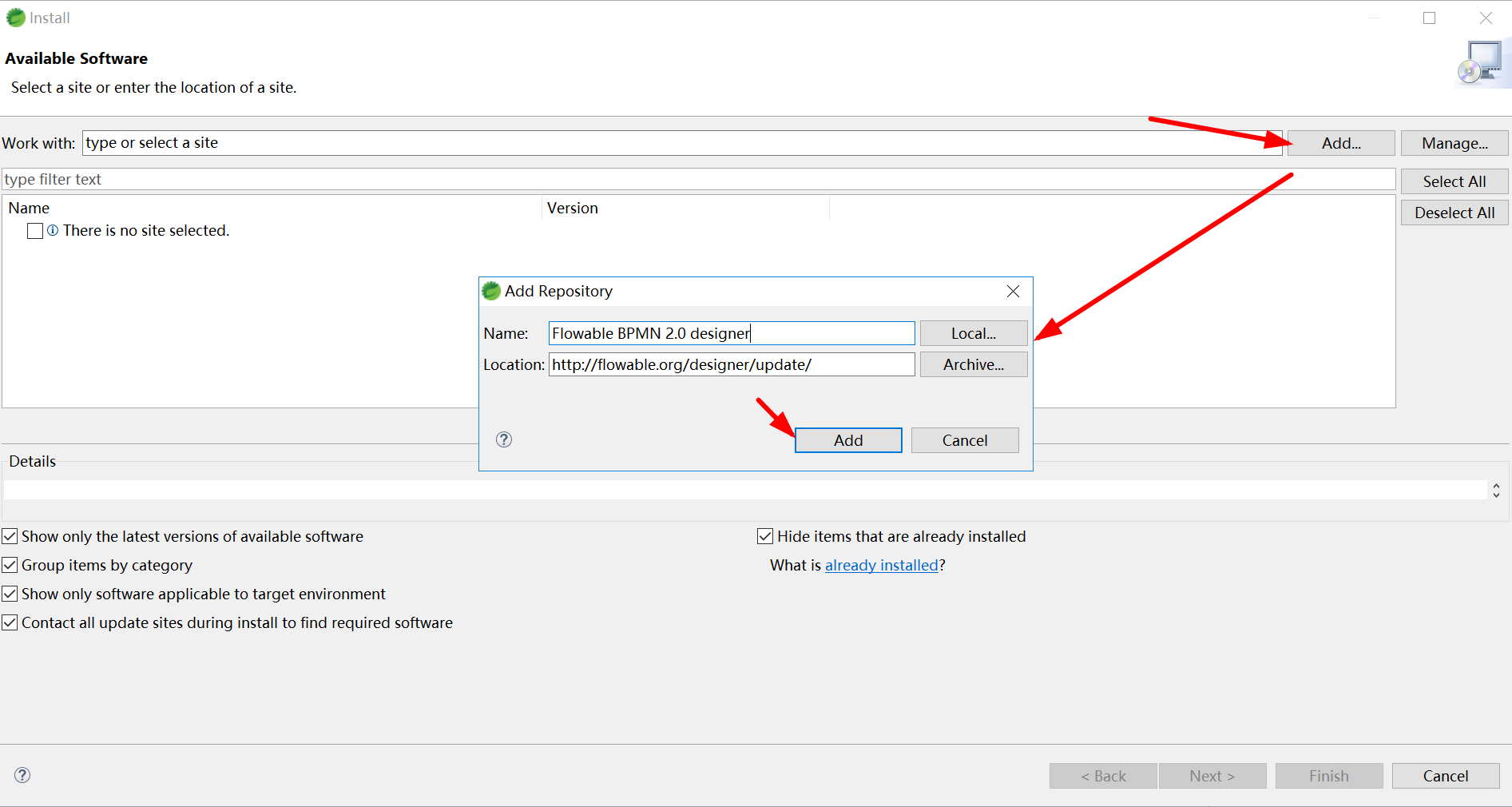This screenshot has width=1512, height=807.
Task: Cancel the Add Repository dialog
Action: click(x=965, y=440)
